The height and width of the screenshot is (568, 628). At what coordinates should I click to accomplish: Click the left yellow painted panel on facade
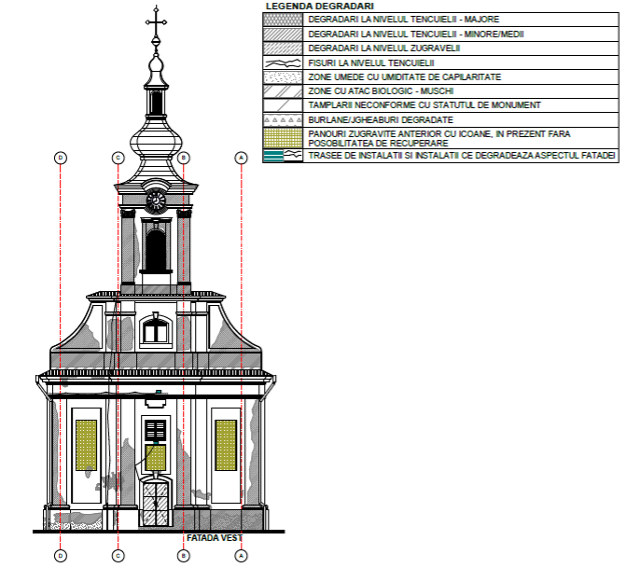pos(86,446)
